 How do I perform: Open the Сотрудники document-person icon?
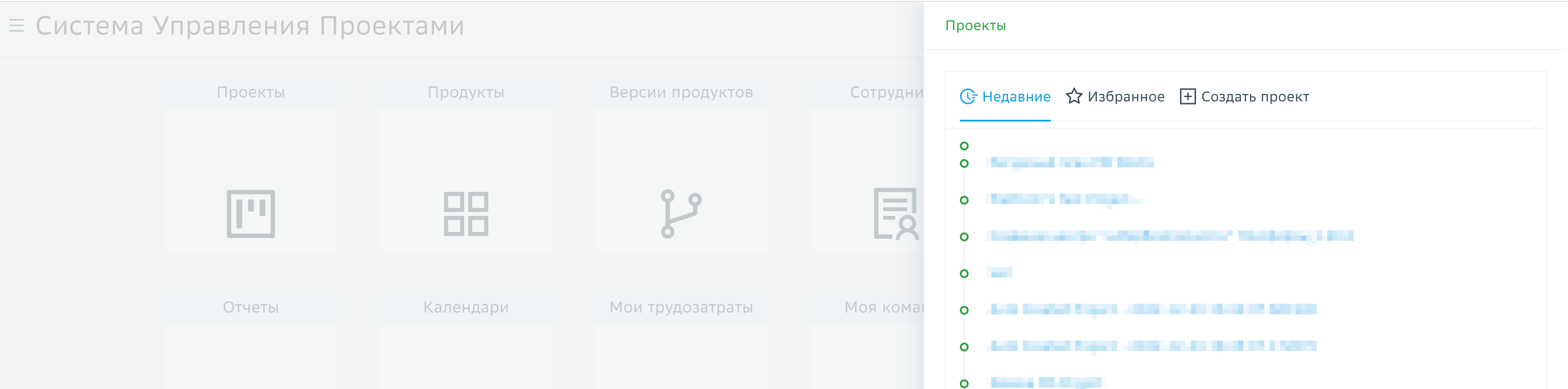[x=896, y=213]
